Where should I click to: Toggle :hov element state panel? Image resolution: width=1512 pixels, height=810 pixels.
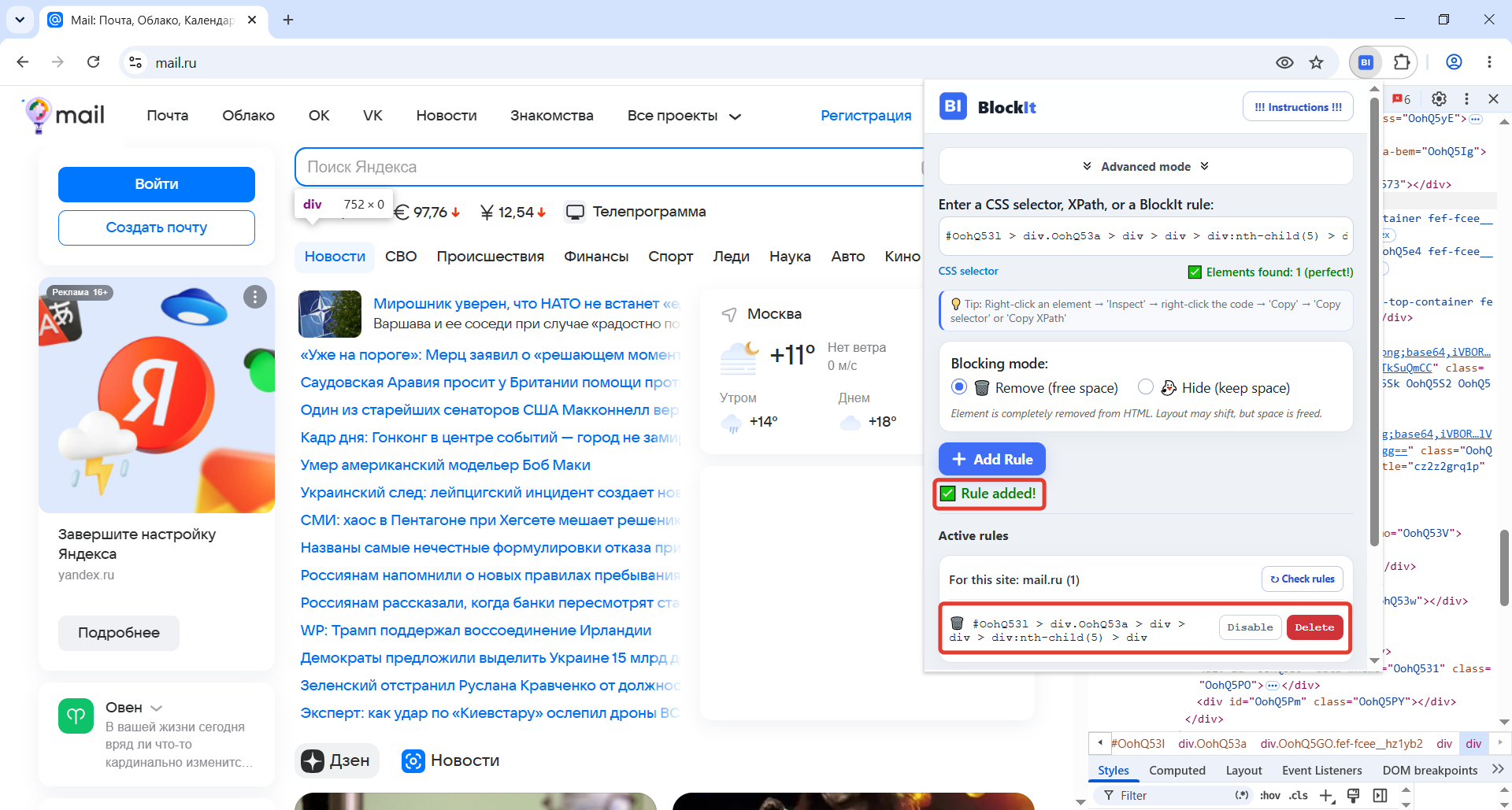1269,795
